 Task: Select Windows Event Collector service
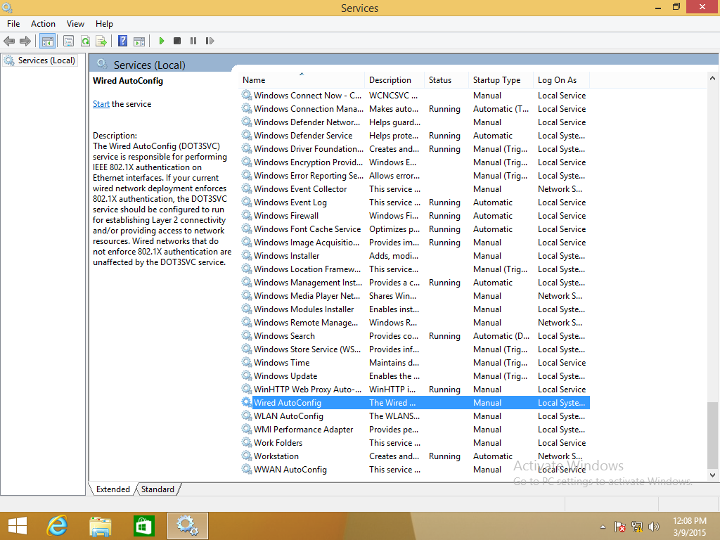tap(415, 189)
